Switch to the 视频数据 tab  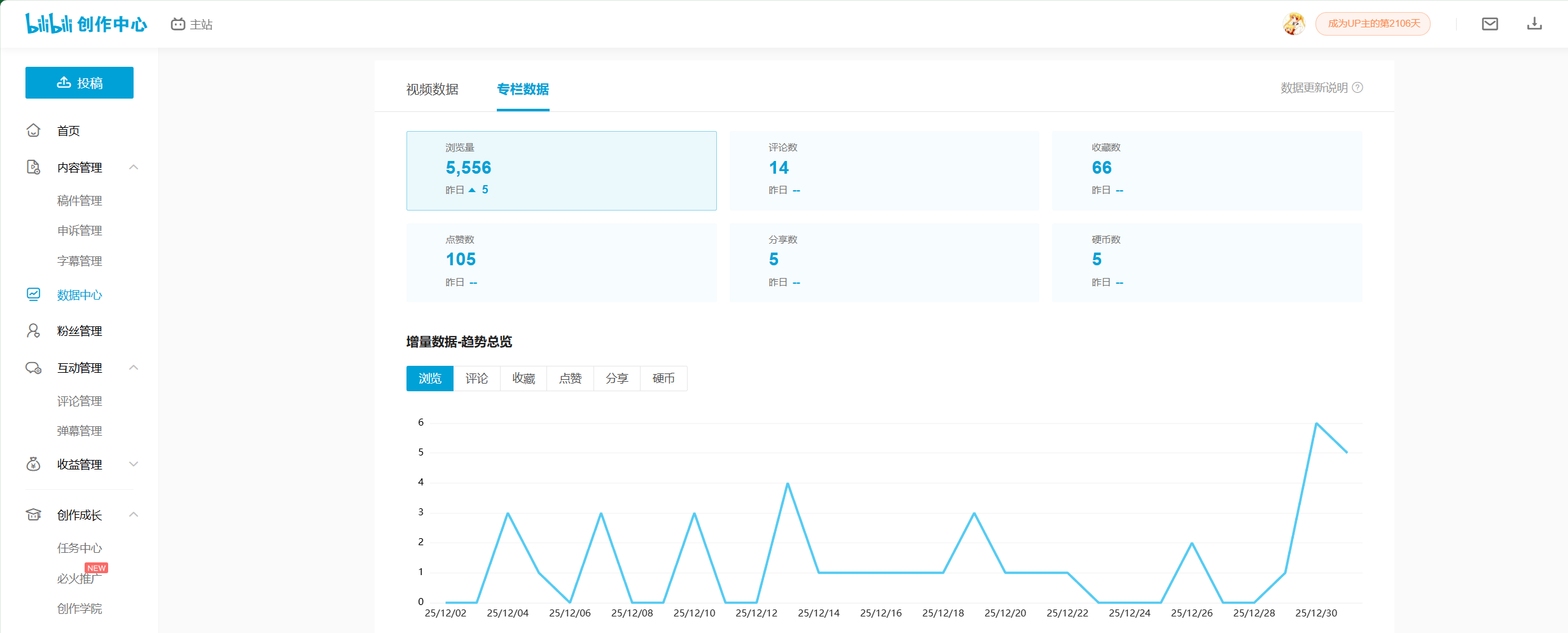pyautogui.click(x=433, y=89)
